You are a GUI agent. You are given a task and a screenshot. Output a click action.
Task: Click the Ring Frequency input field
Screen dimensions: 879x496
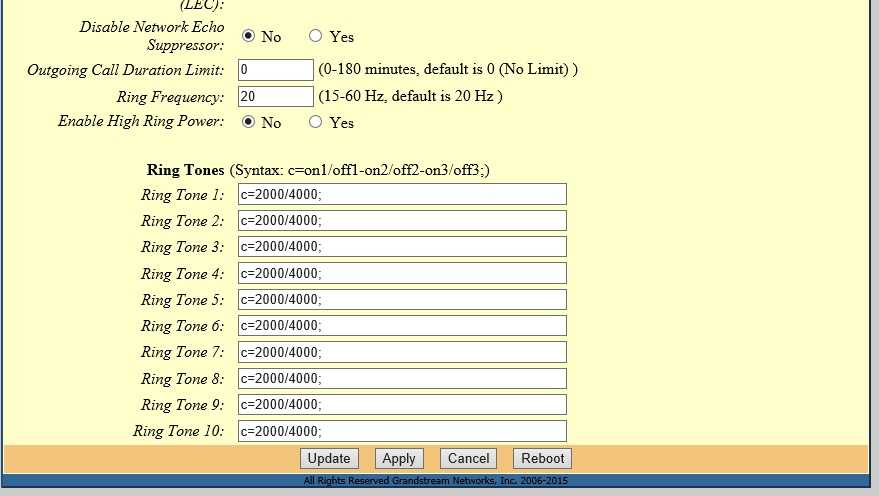coord(276,96)
